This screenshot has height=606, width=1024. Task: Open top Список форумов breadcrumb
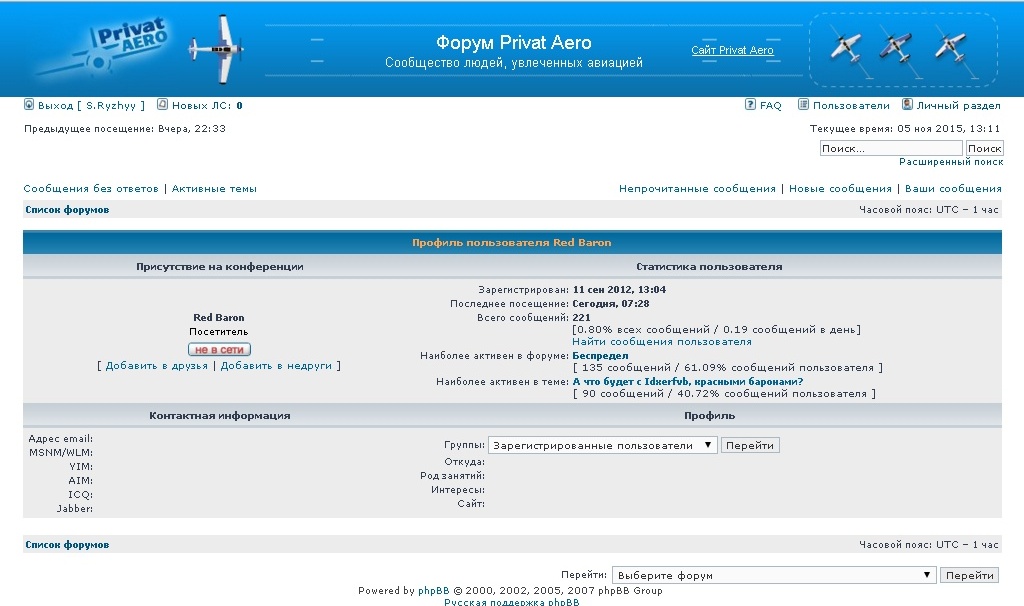(x=67, y=210)
